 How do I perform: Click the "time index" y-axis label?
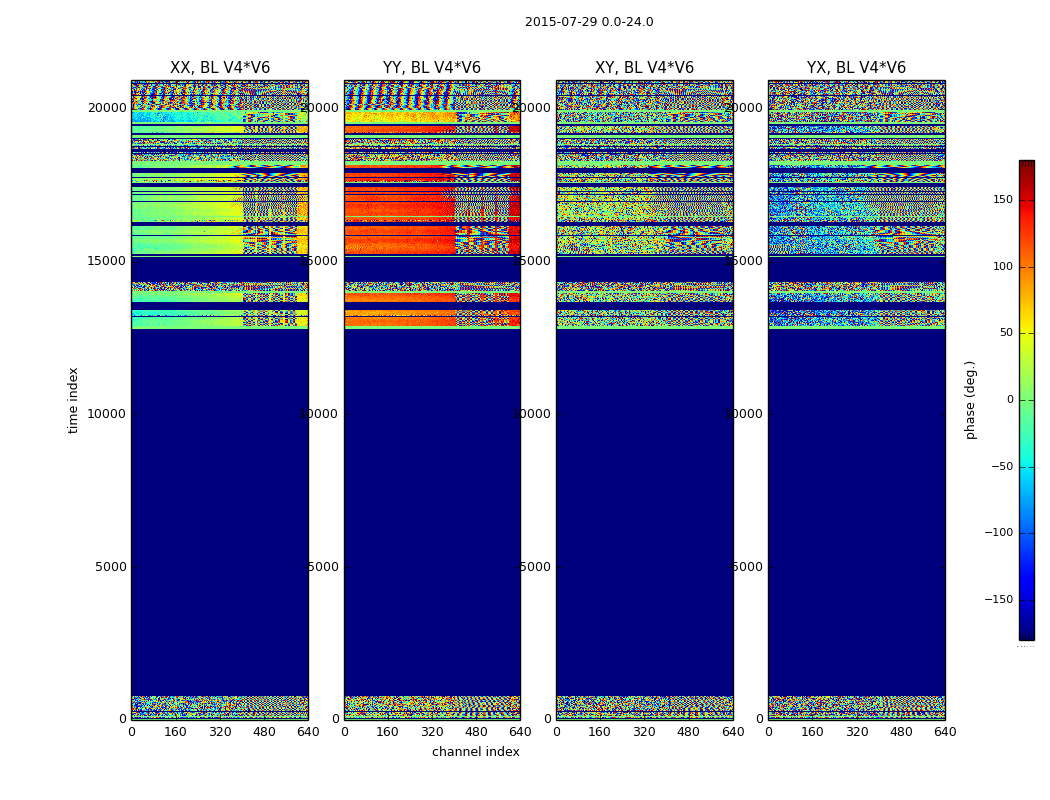click(73, 400)
